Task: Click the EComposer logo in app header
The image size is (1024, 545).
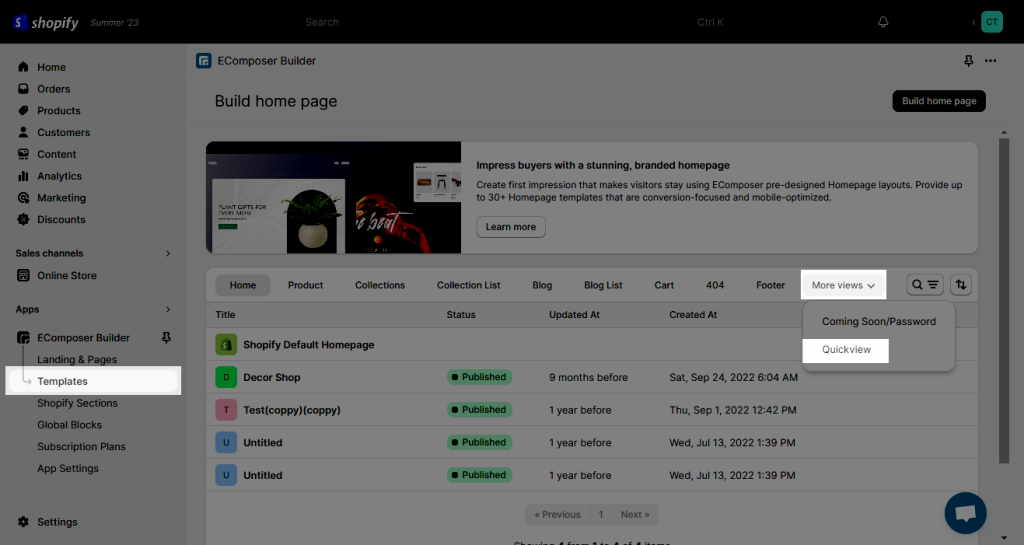Action: tap(204, 61)
